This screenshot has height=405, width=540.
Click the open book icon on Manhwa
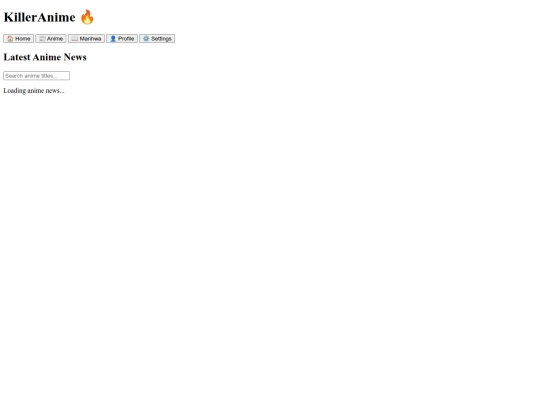pyautogui.click(x=75, y=39)
